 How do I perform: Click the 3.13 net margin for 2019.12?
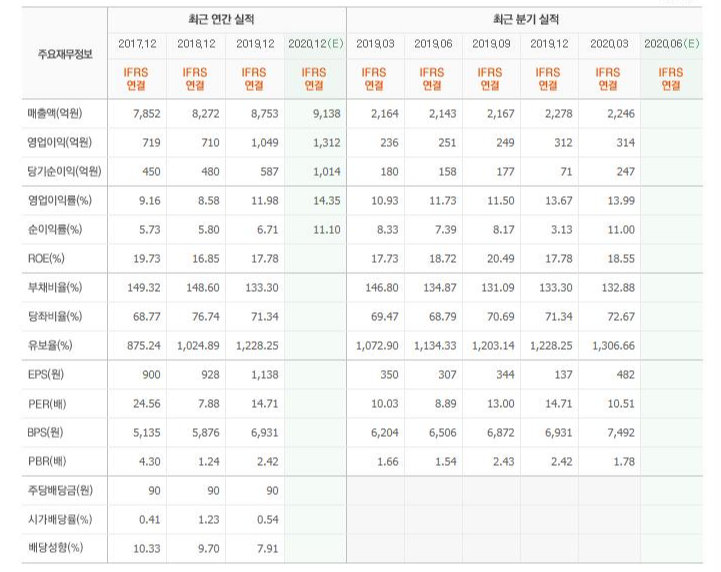coord(561,229)
